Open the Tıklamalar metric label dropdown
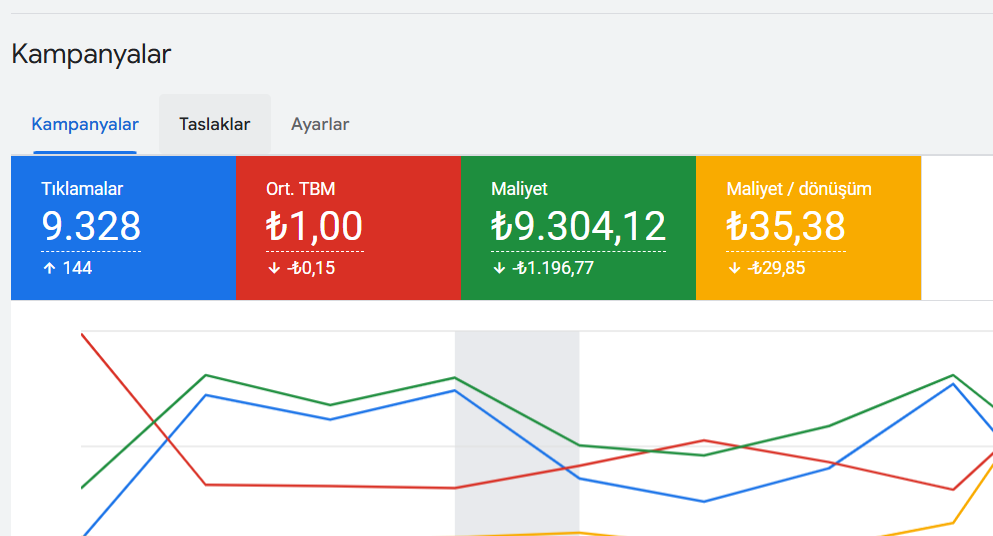The image size is (993, 536). pos(82,188)
